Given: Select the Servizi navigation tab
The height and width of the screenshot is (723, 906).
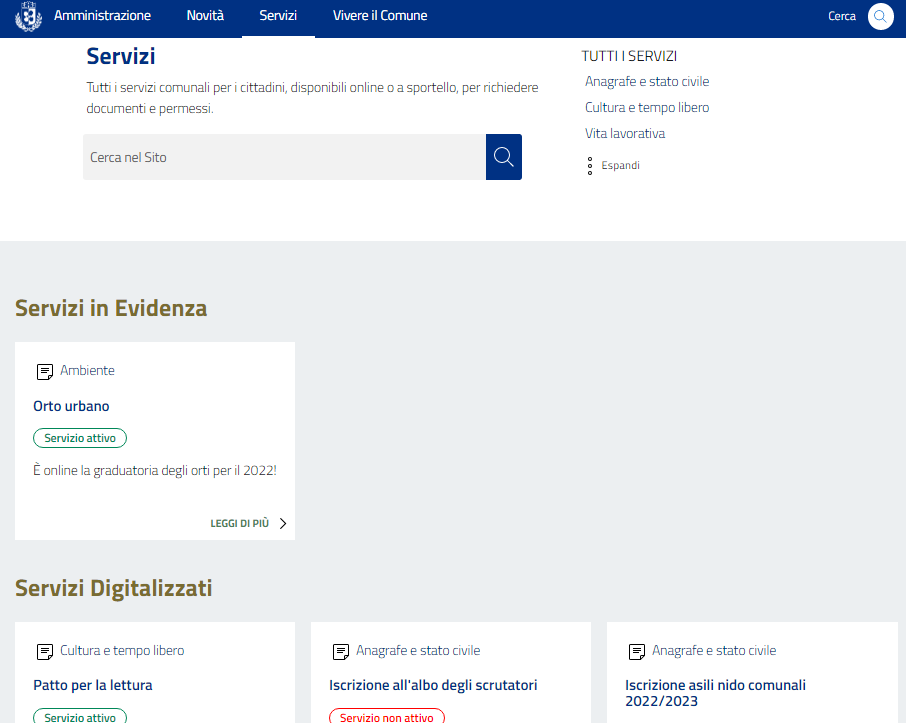Looking at the screenshot, I should point(278,16).
